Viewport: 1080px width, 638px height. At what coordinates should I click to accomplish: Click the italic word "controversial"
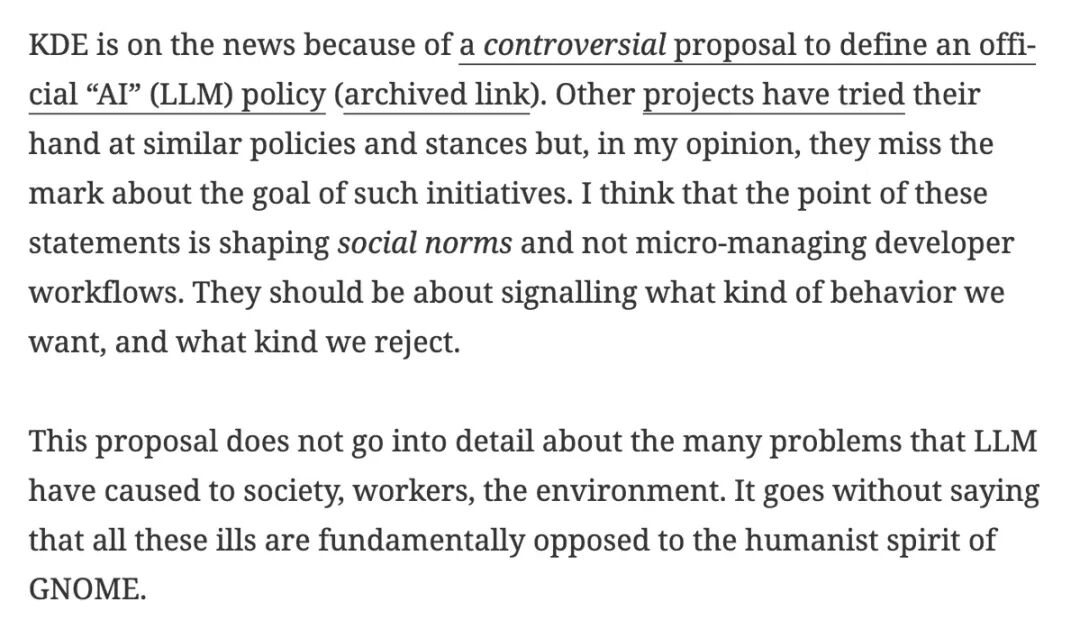click(574, 45)
